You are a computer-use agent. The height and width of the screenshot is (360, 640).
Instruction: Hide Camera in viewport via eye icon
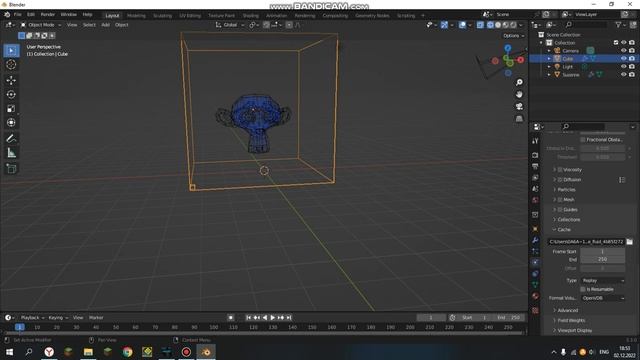pos(623,51)
